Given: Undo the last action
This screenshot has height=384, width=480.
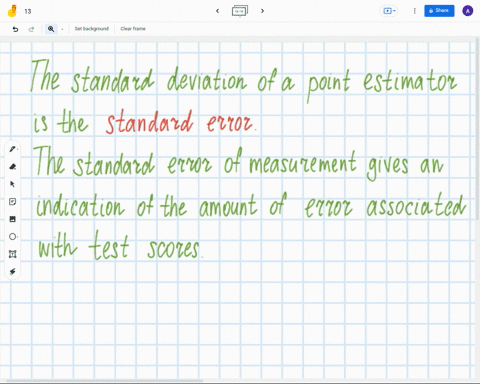Looking at the screenshot, I should (15, 29).
